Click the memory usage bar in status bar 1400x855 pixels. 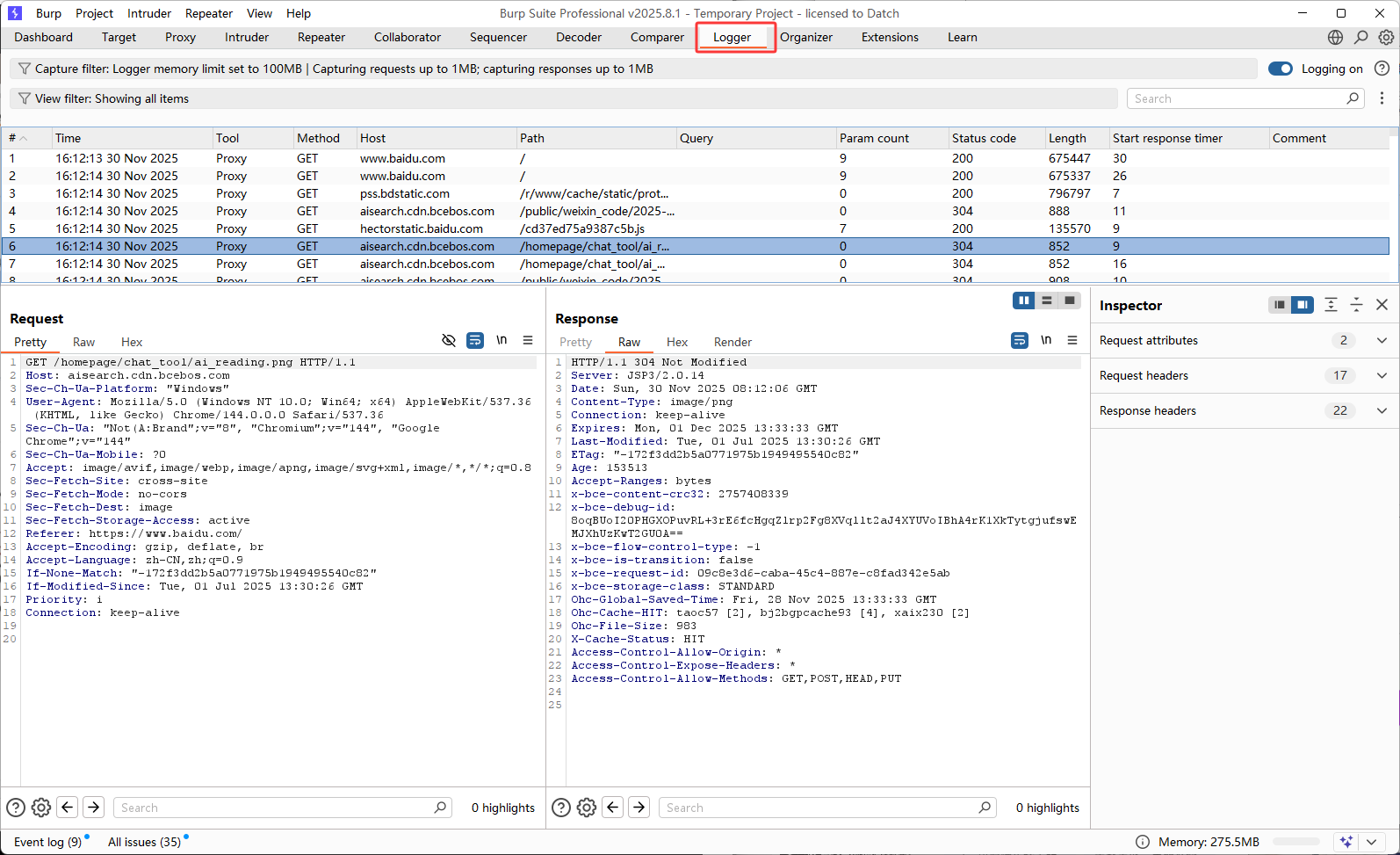[1295, 842]
